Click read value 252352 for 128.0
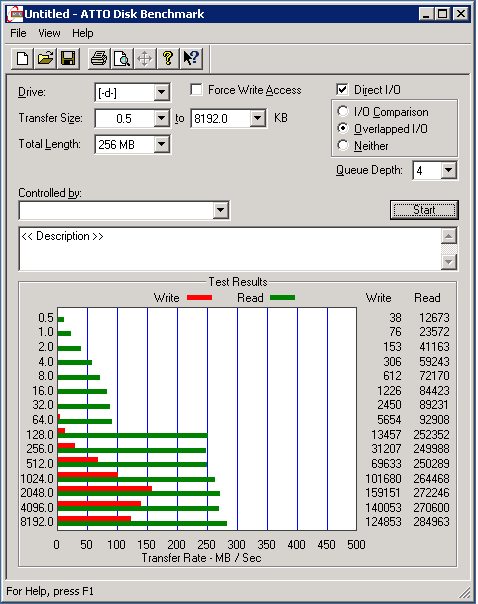 [431, 435]
